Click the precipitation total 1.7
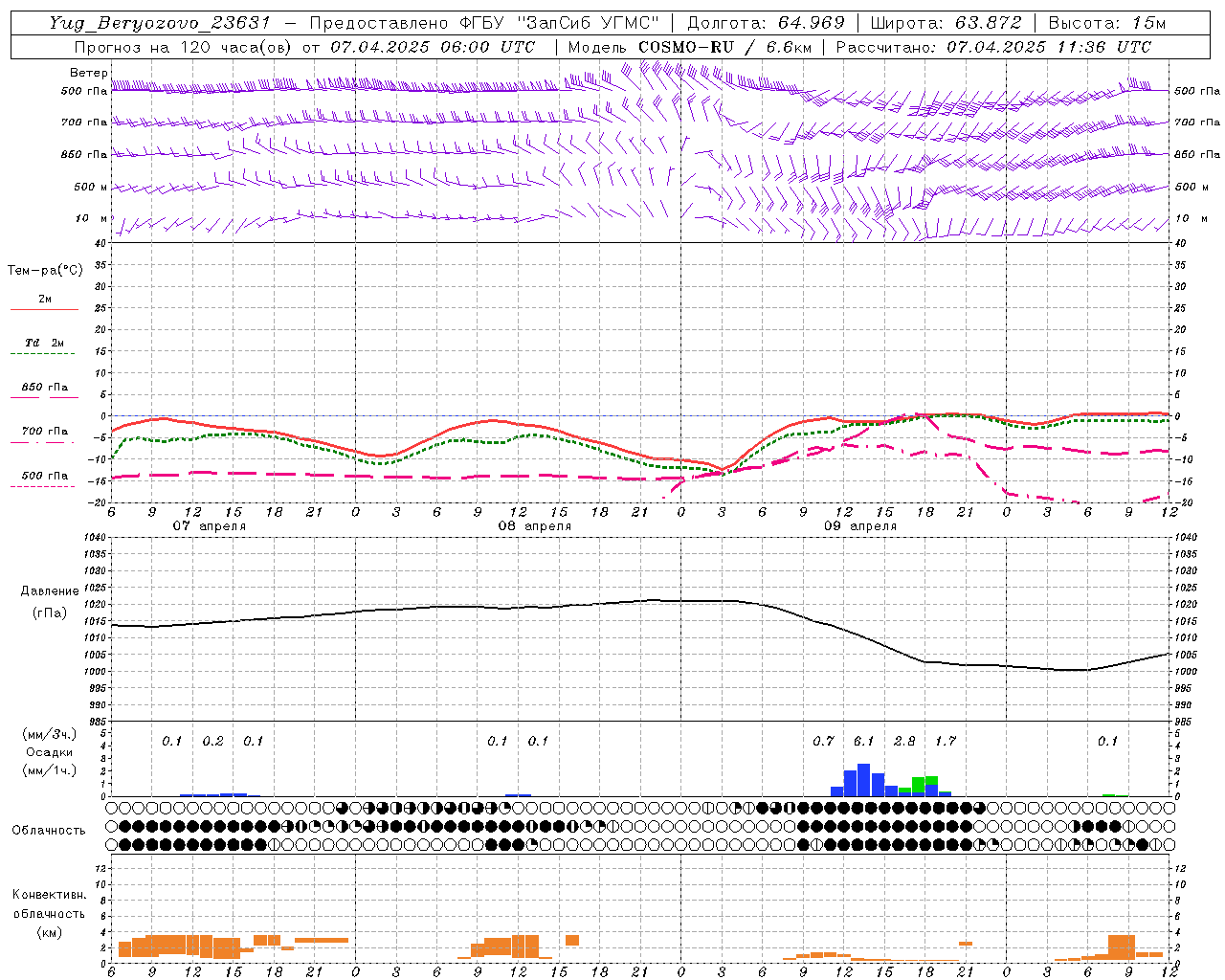The image size is (1225, 980). click(x=946, y=742)
